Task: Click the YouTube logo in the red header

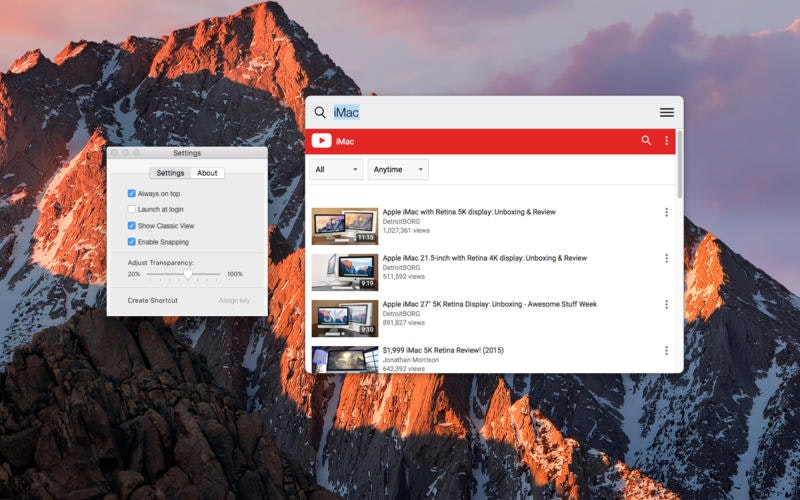Action: [321, 141]
